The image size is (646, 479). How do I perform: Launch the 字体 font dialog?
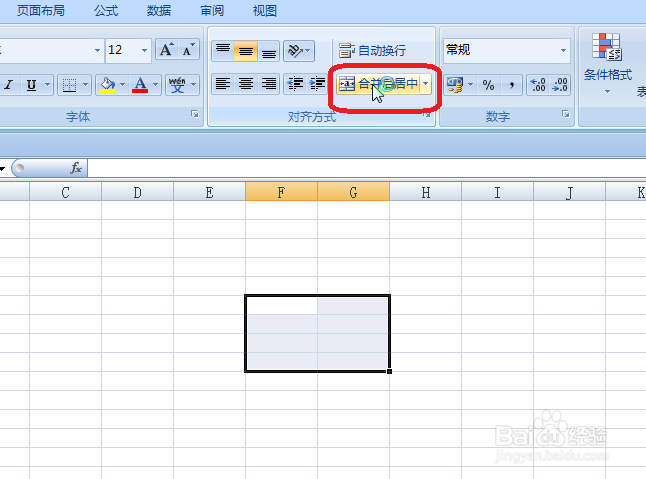pyautogui.click(x=195, y=114)
